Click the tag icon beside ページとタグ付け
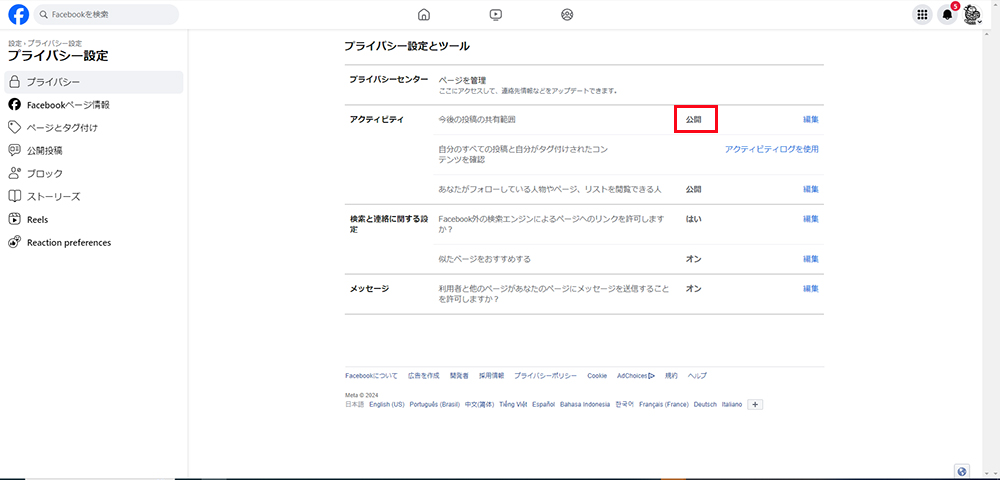Image resolution: width=1000 pixels, height=480 pixels. [15, 127]
